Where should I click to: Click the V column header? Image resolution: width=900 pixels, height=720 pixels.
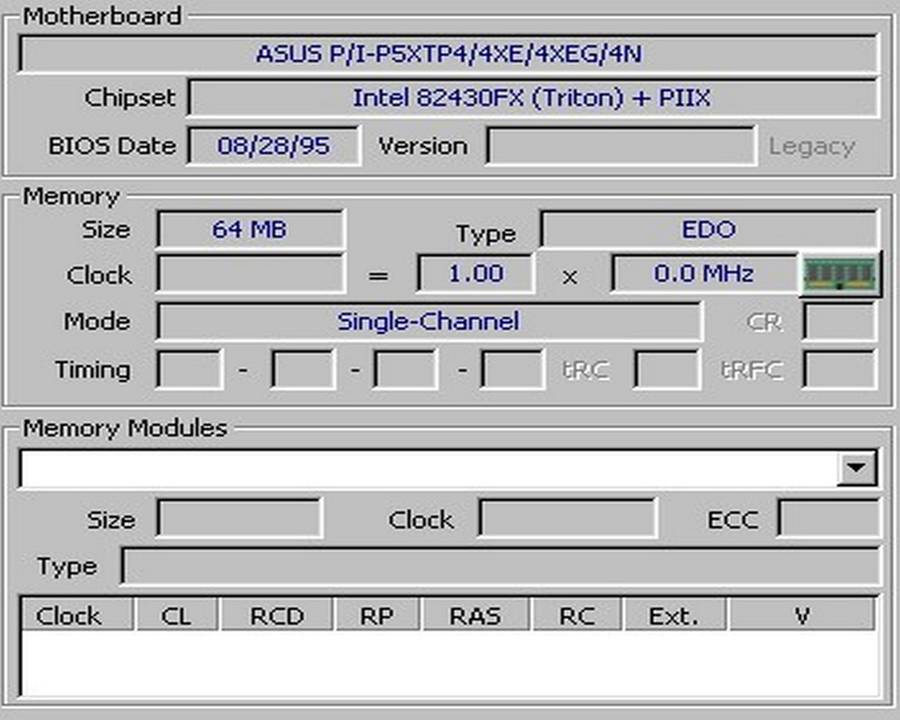click(801, 616)
